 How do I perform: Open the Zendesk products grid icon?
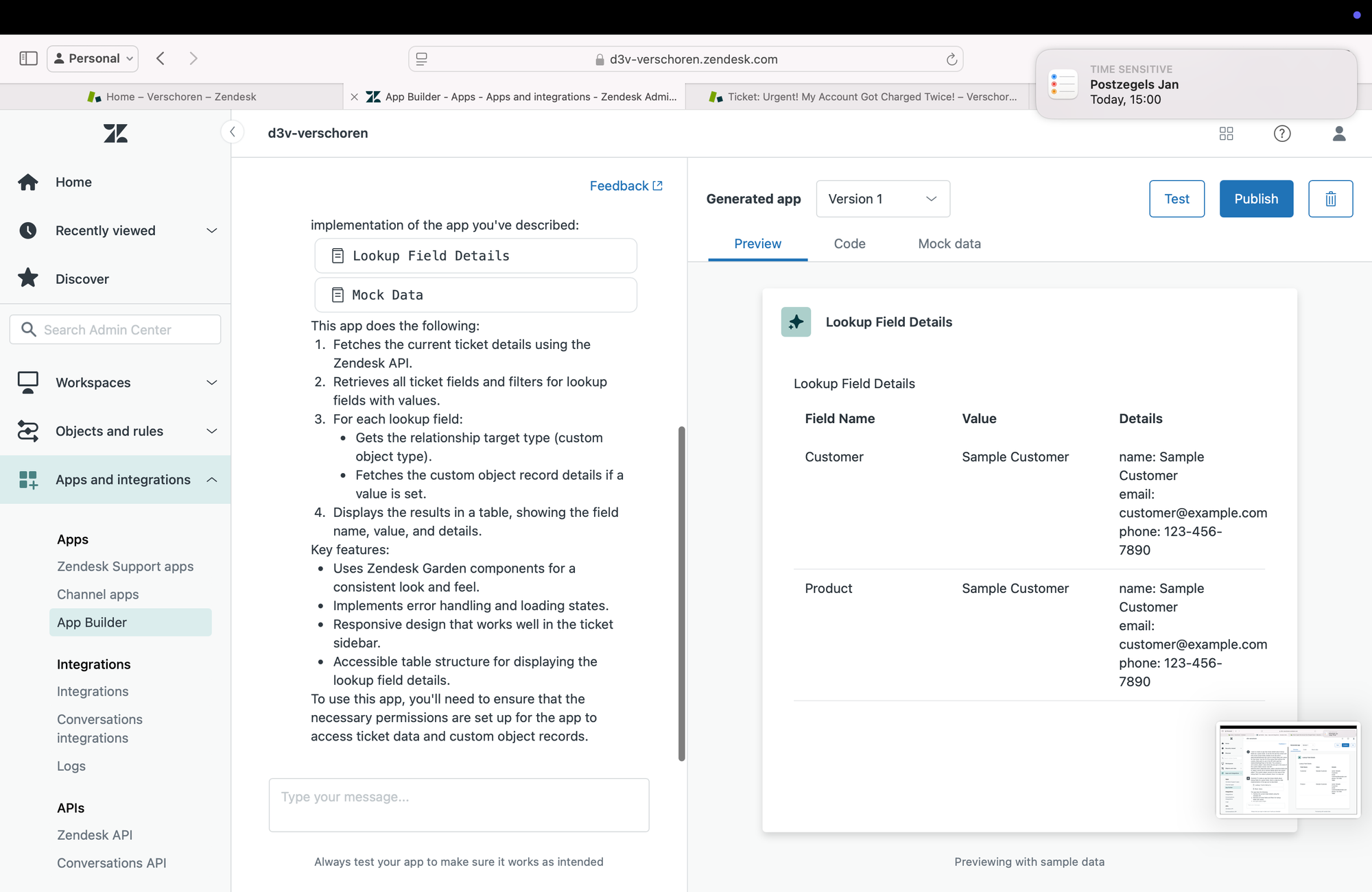[x=1227, y=134]
